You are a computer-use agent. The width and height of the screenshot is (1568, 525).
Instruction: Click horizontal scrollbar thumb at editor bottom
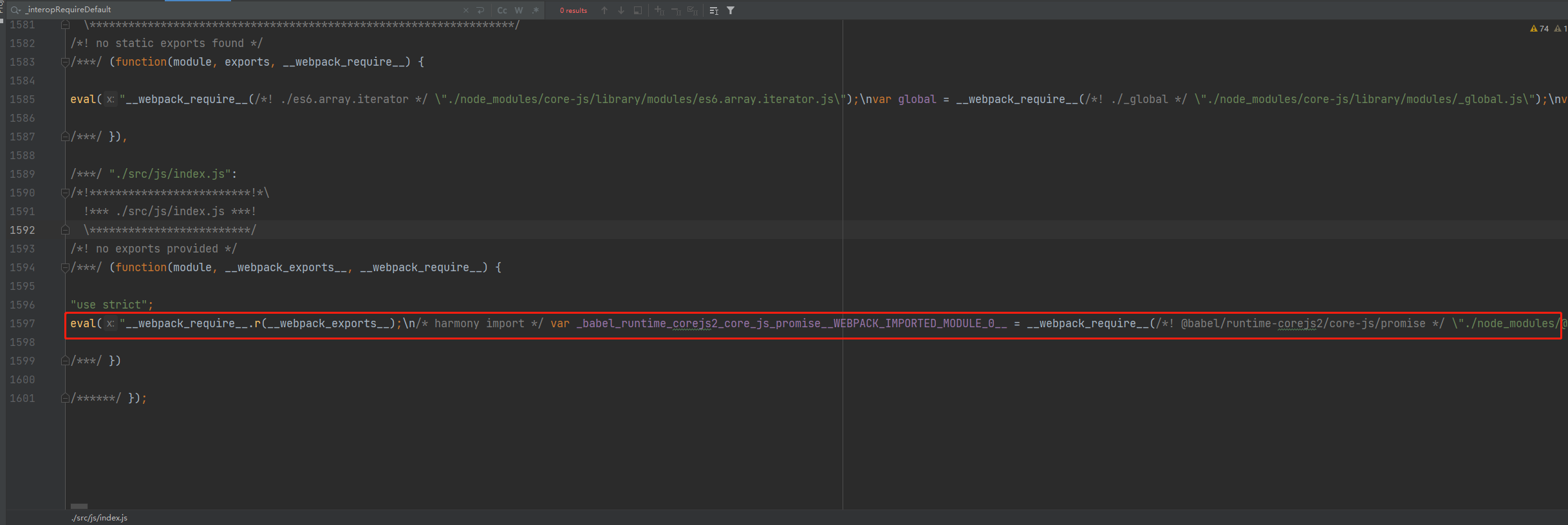(x=79, y=506)
